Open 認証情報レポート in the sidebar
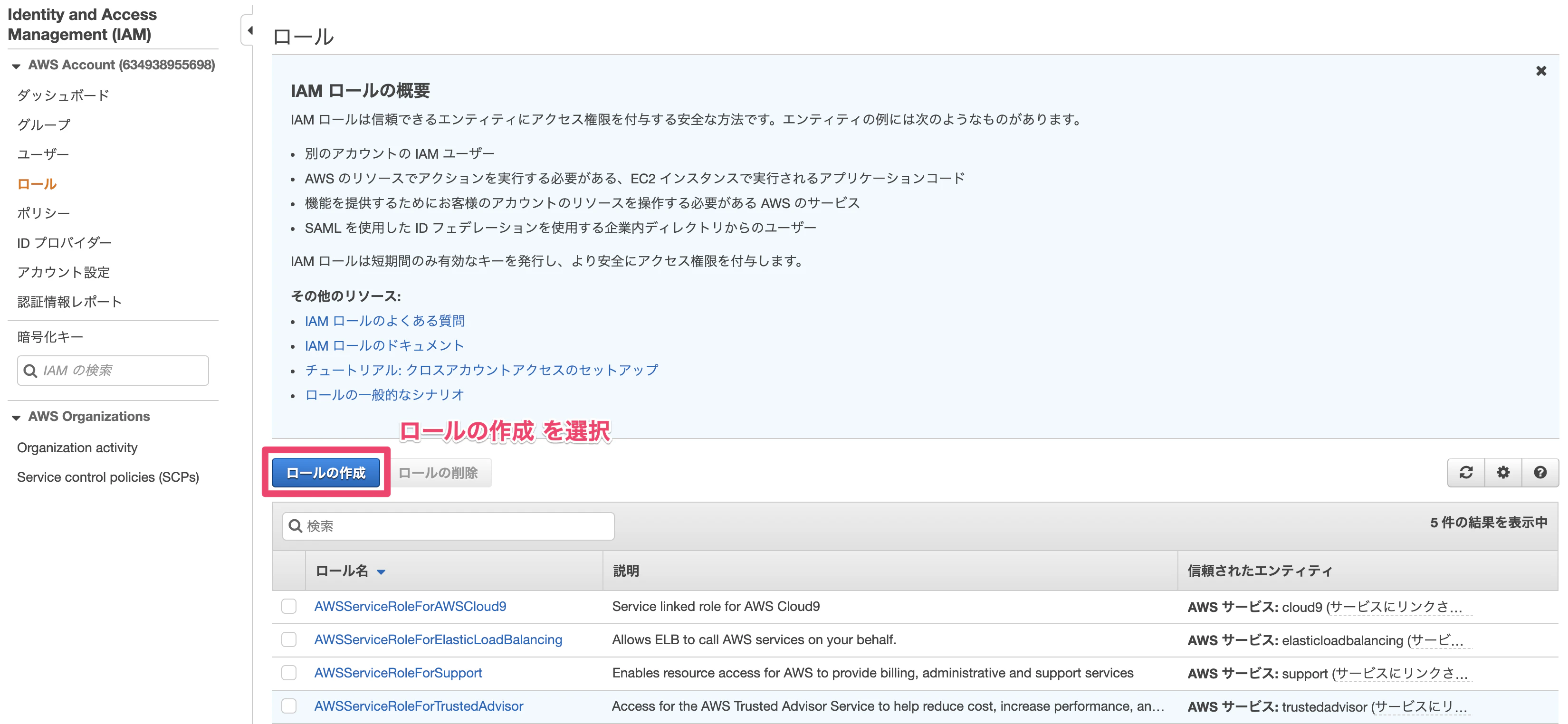 pyautogui.click(x=69, y=302)
